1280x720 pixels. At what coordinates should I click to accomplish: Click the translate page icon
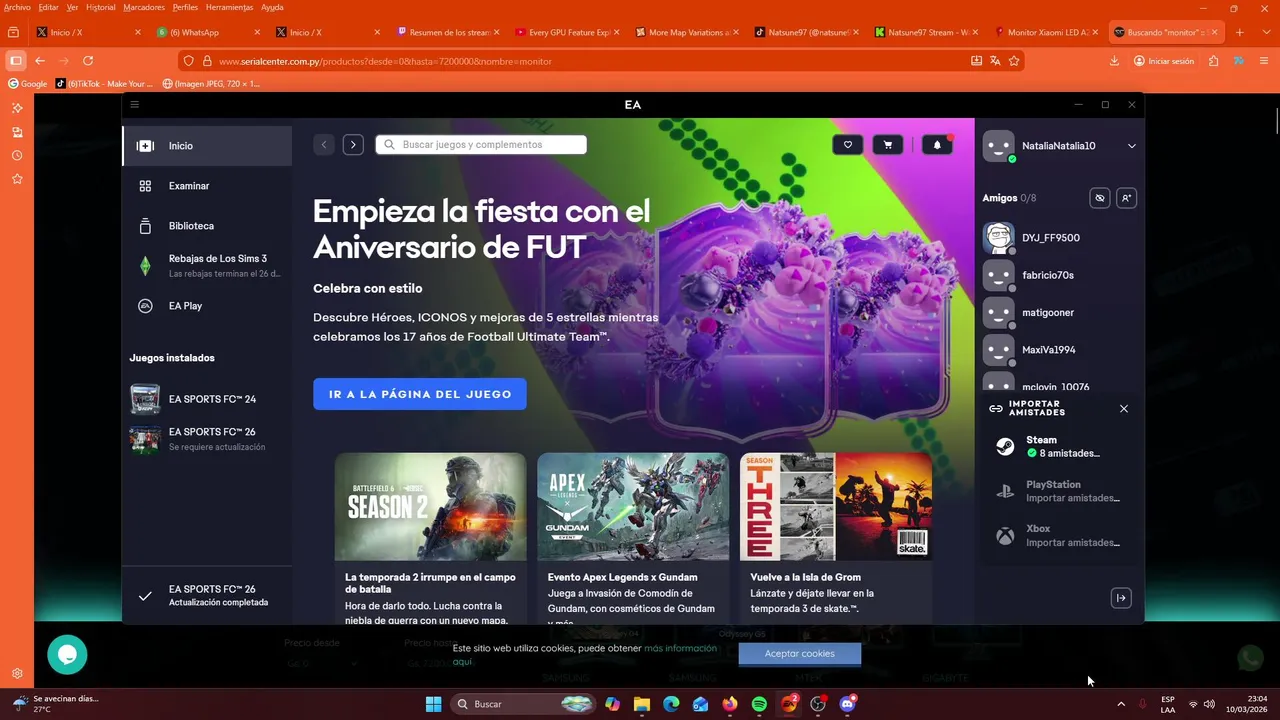995,61
